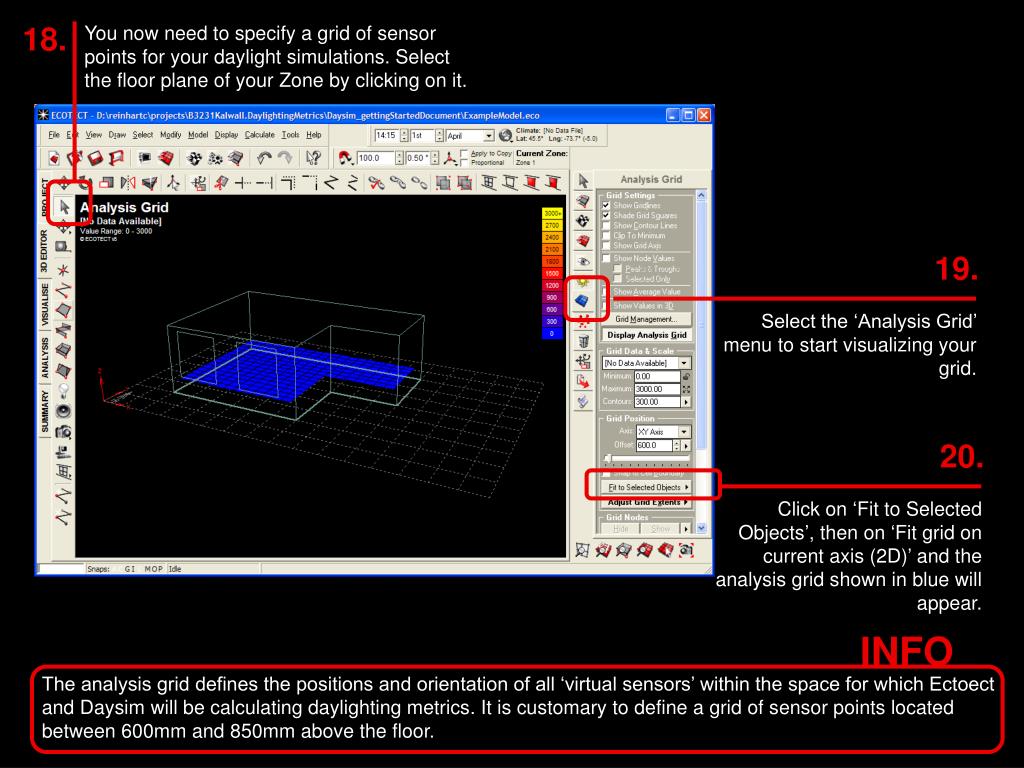1024x768 pixels.
Task: Click the context Help question-mark cursor icon
Action: click(313, 158)
